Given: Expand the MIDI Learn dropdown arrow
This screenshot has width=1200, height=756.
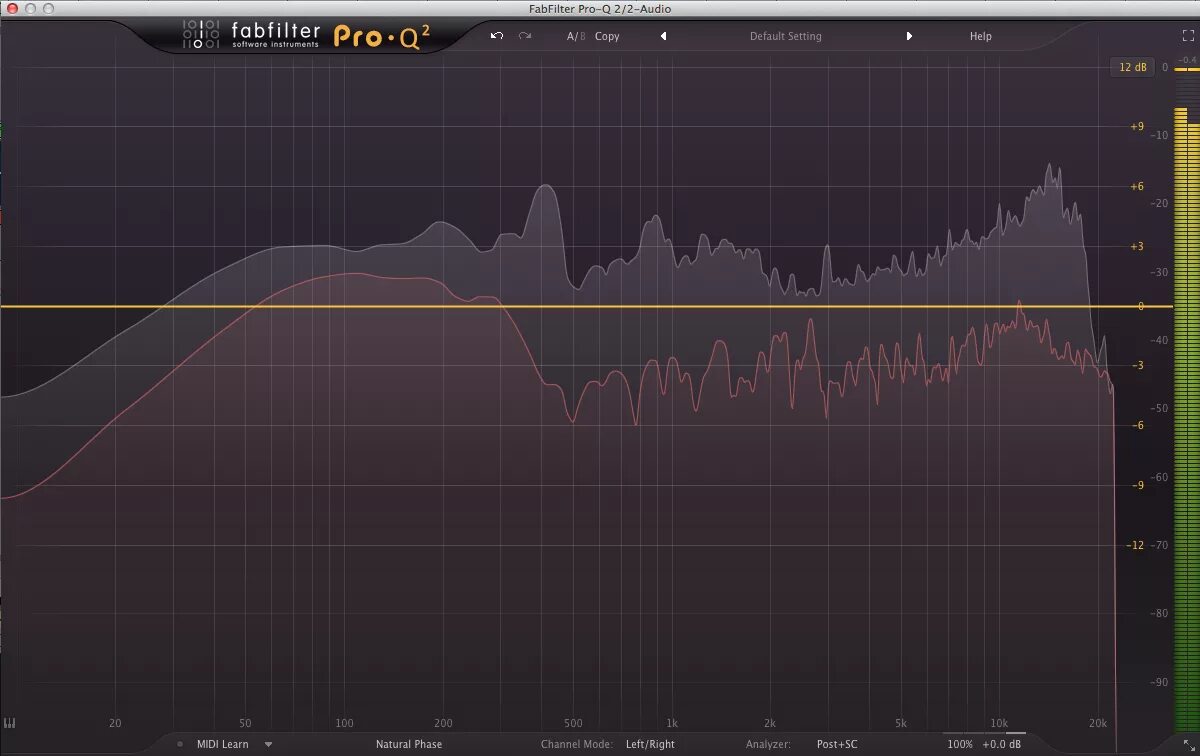Looking at the screenshot, I should (x=268, y=744).
